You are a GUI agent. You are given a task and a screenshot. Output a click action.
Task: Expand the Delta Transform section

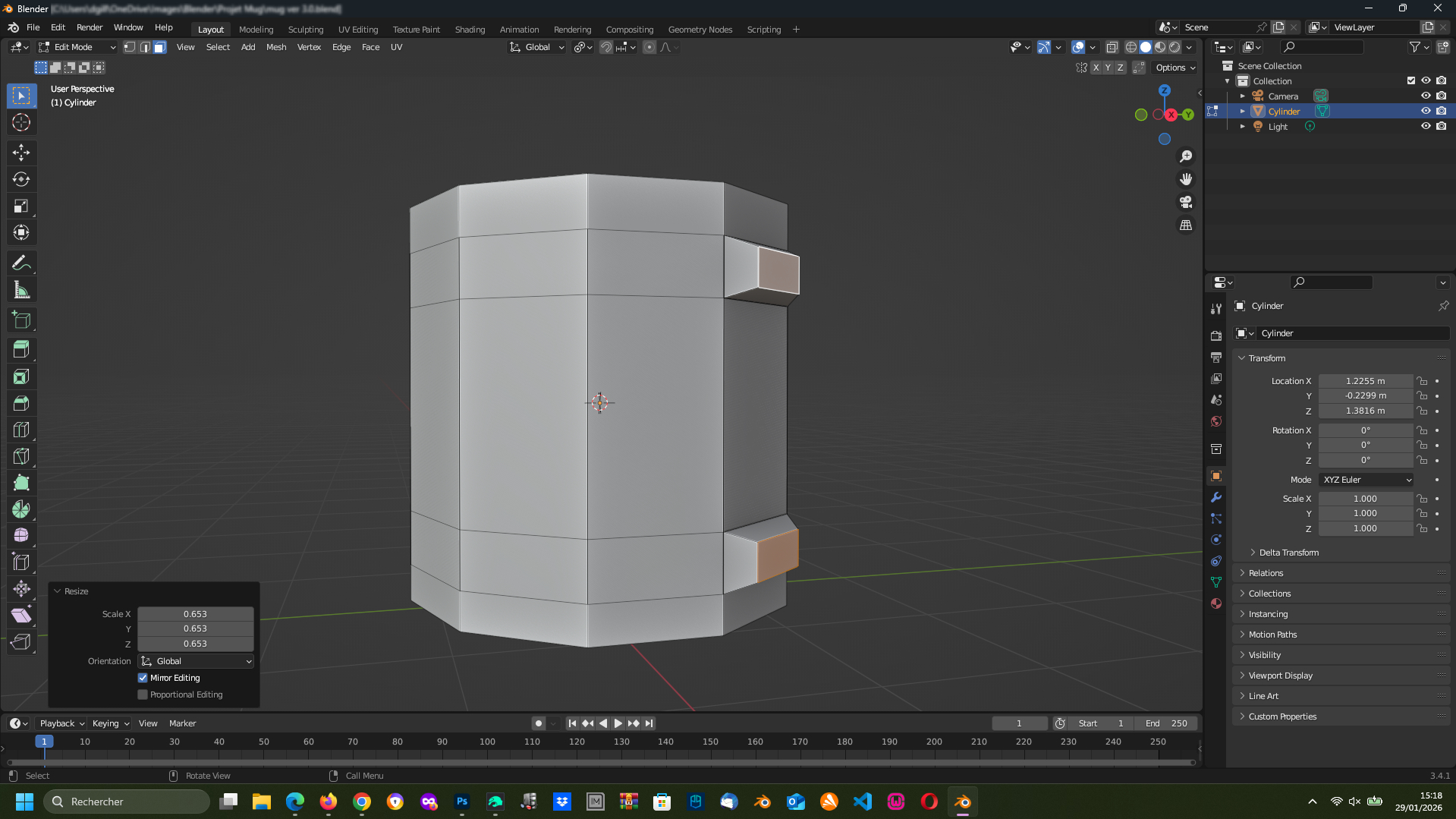pyautogui.click(x=1288, y=553)
